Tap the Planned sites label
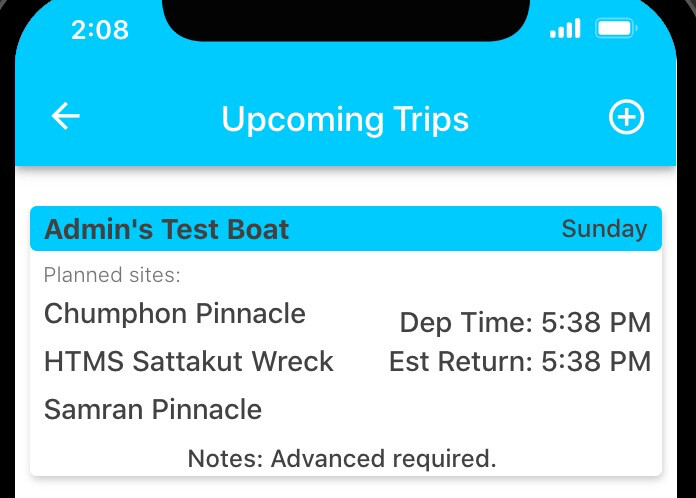Screen dimensions: 696x498 click(112, 275)
